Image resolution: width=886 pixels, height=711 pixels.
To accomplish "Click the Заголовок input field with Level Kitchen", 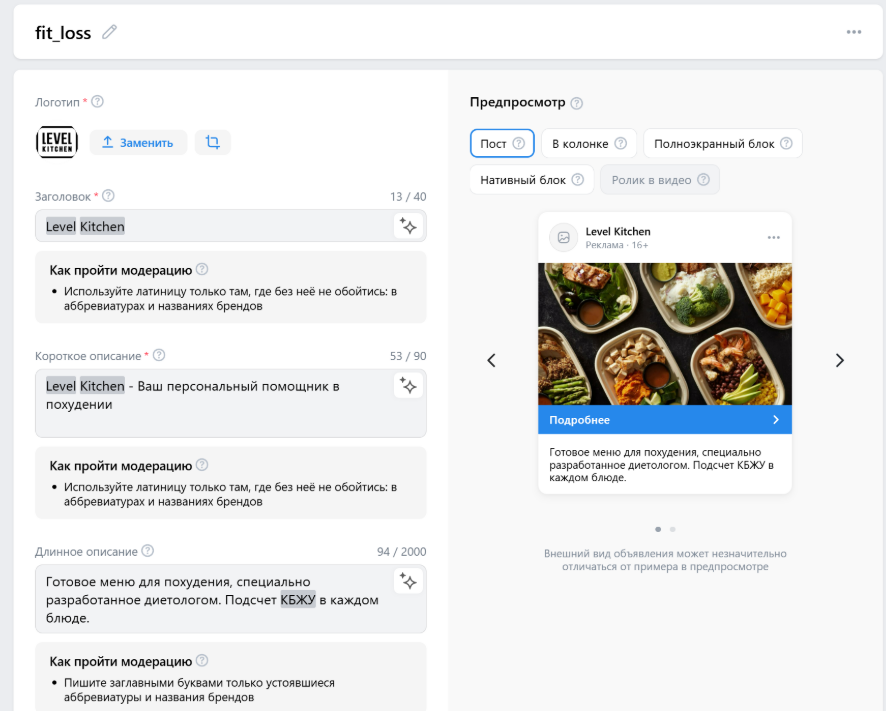I will [231, 226].
